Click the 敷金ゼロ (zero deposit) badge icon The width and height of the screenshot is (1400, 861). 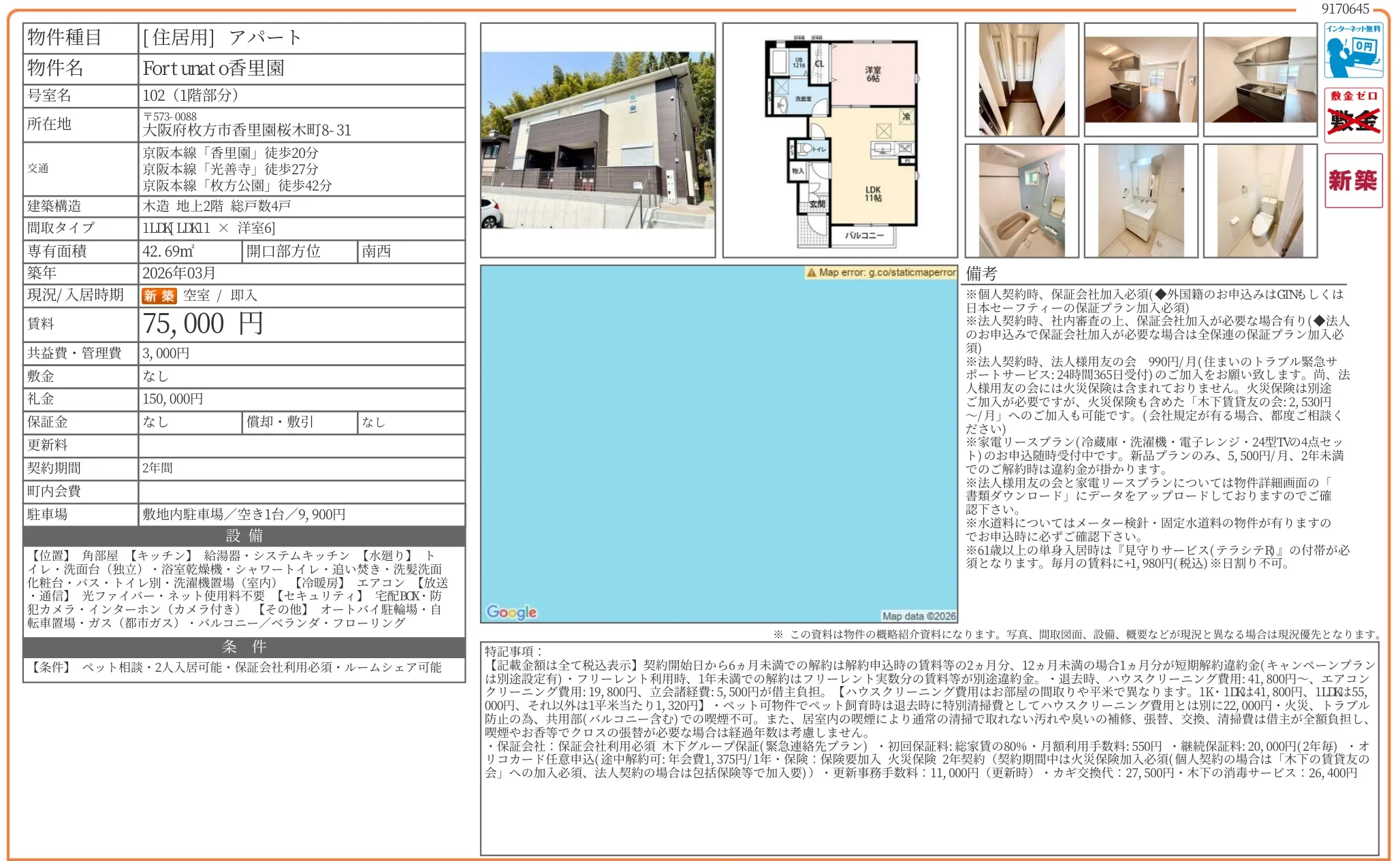[x=1352, y=115]
